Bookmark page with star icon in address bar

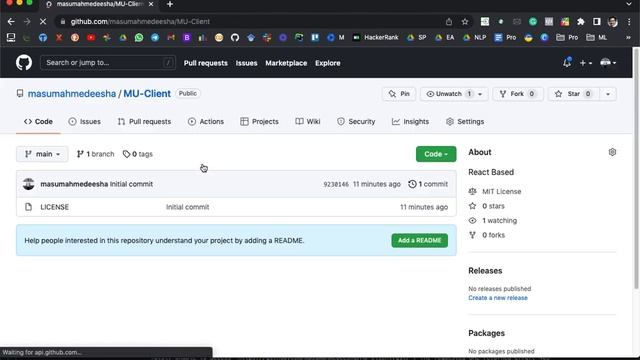click(x=464, y=22)
